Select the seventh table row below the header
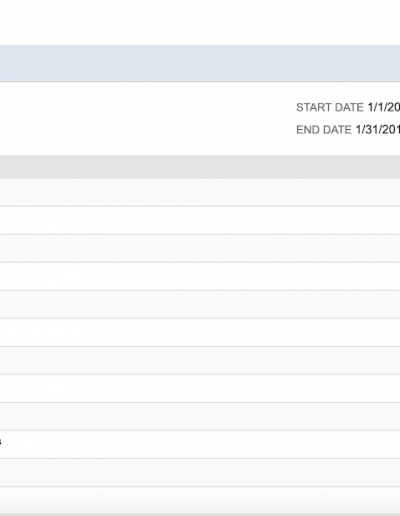 click(200, 360)
